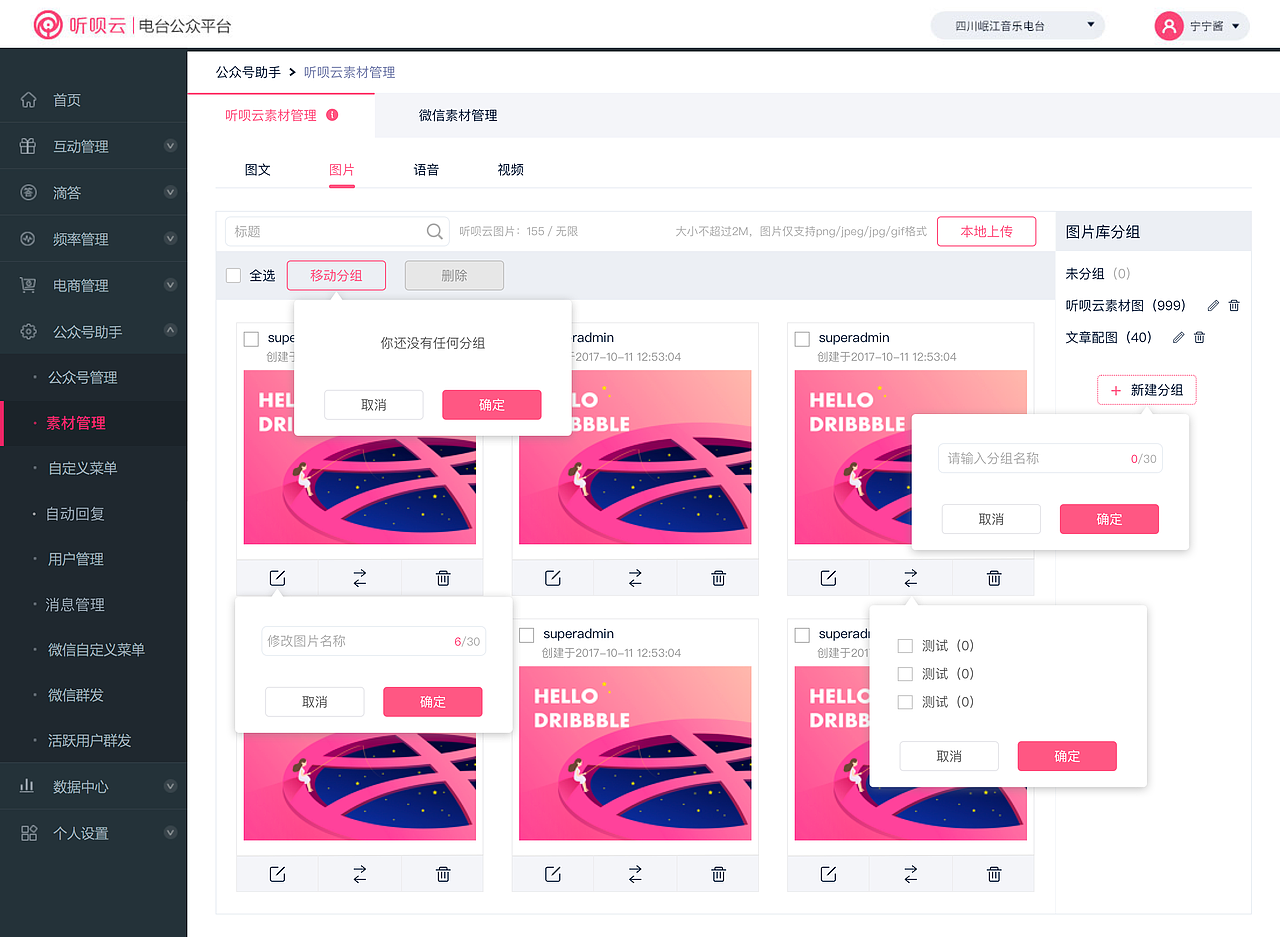Viewport: 1280px width, 937px height.
Task: Confirm the 你还没有任何分组 popup with 确定
Action: [x=492, y=405]
